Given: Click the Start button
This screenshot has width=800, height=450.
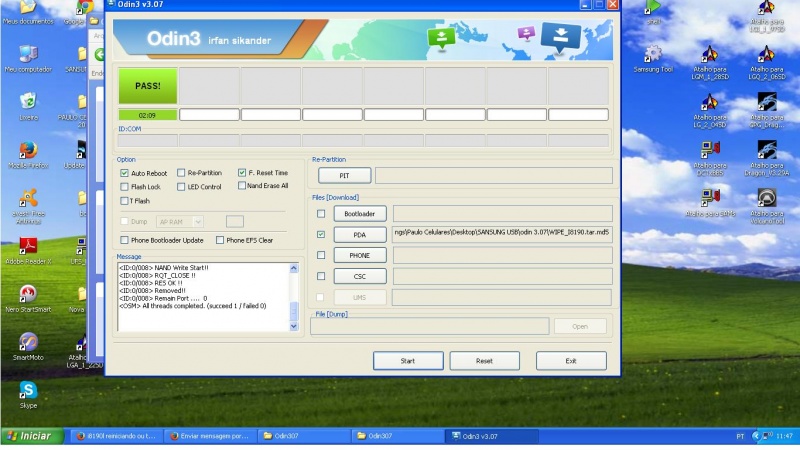Looking at the screenshot, I should pos(408,361).
